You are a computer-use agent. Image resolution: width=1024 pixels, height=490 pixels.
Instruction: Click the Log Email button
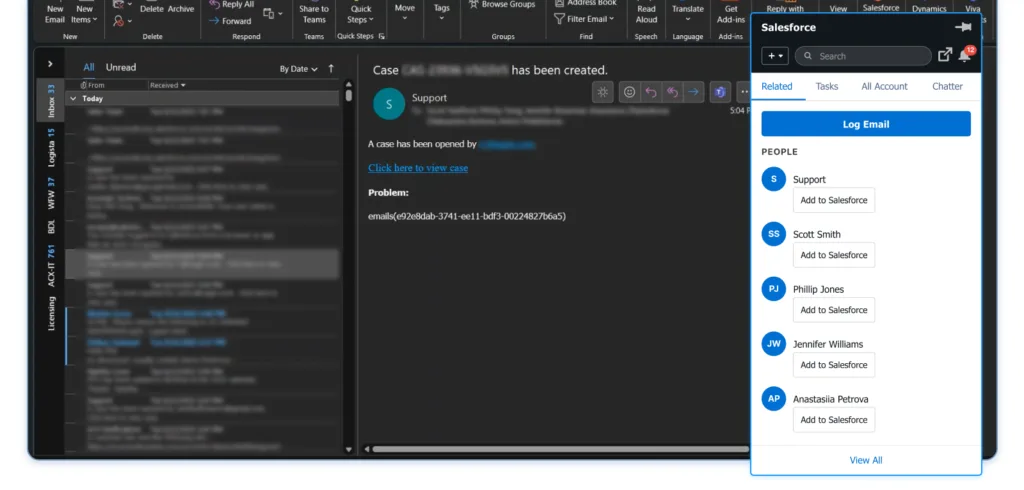coord(866,124)
